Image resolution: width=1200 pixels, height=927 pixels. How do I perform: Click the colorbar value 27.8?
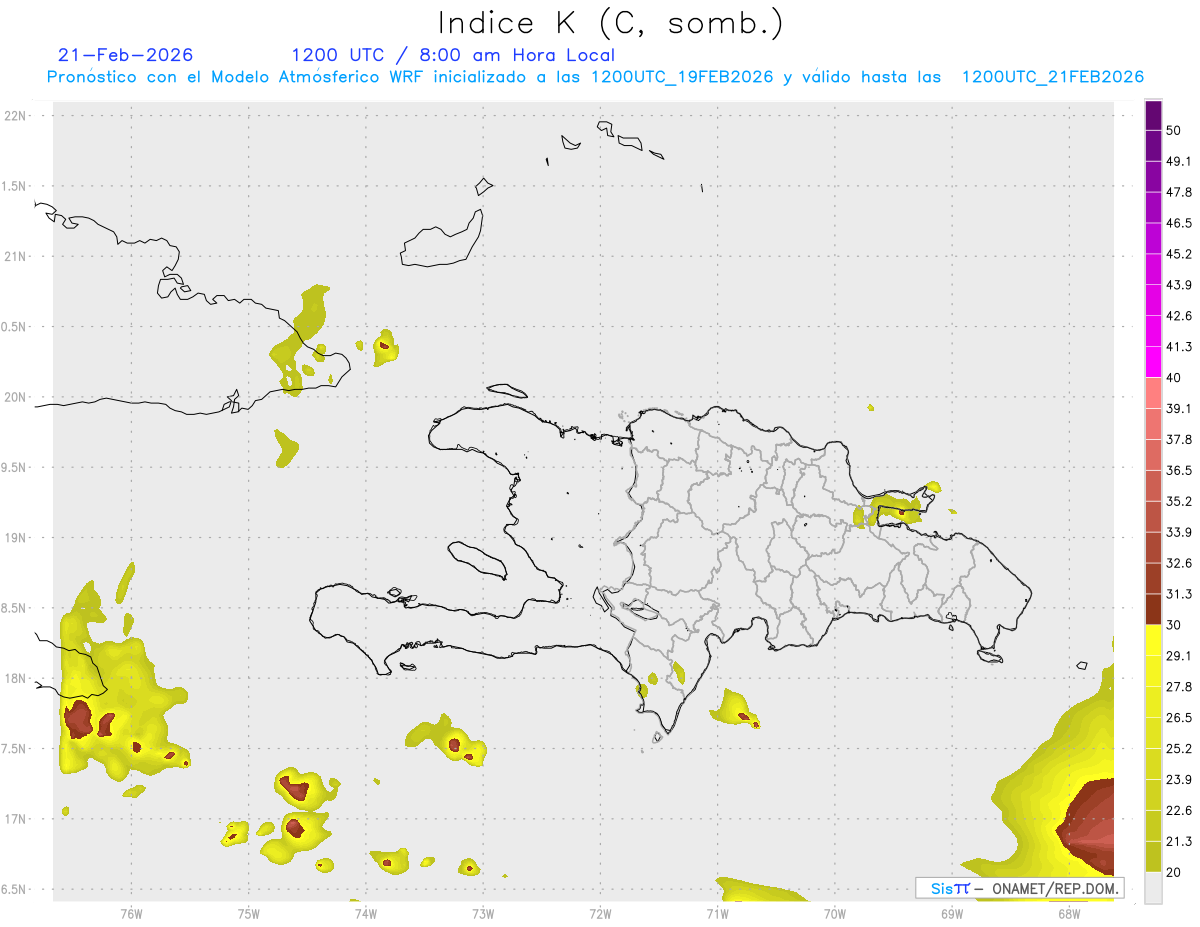pos(1179,687)
